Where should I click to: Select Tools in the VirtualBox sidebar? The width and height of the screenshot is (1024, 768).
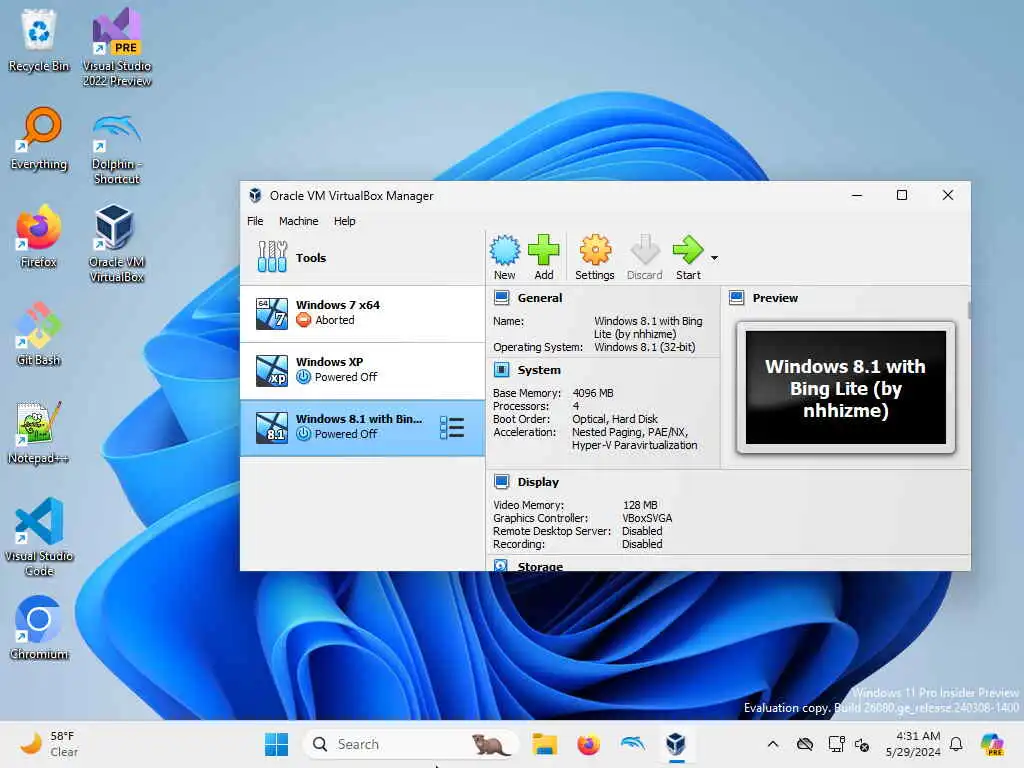tap(362, 257)
